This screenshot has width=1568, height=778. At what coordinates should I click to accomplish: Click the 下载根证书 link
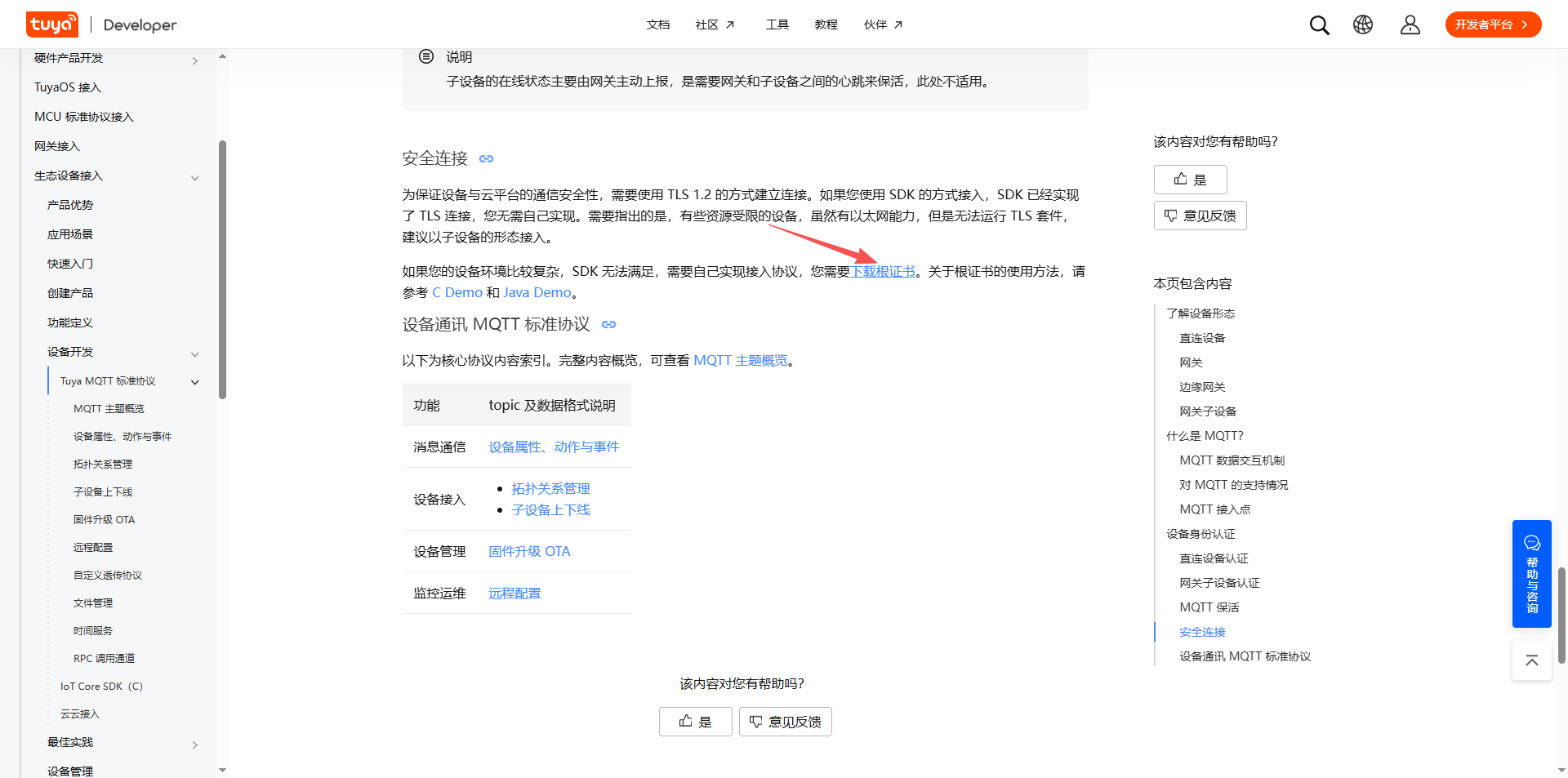pyautogui.click(x=883, y=271)
